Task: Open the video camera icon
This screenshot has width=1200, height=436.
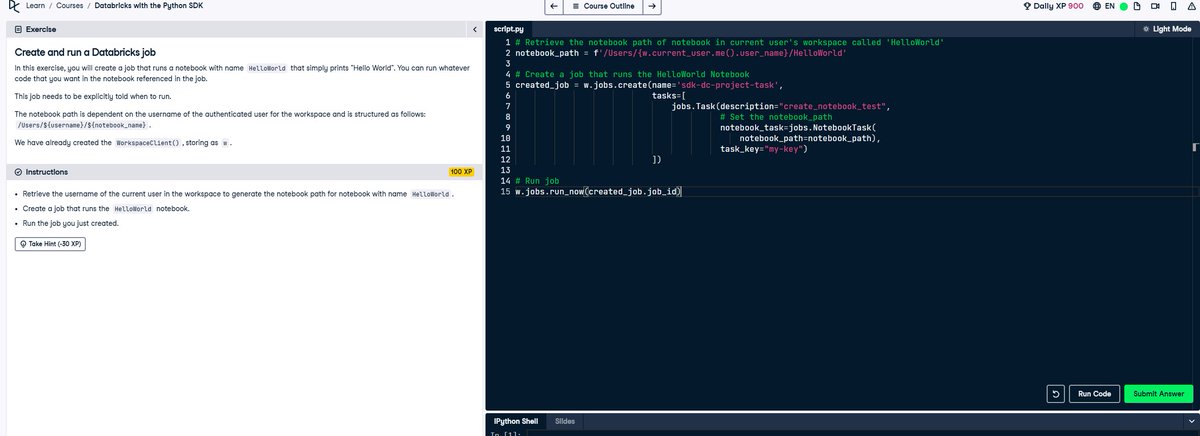Action: point(1157,7)
